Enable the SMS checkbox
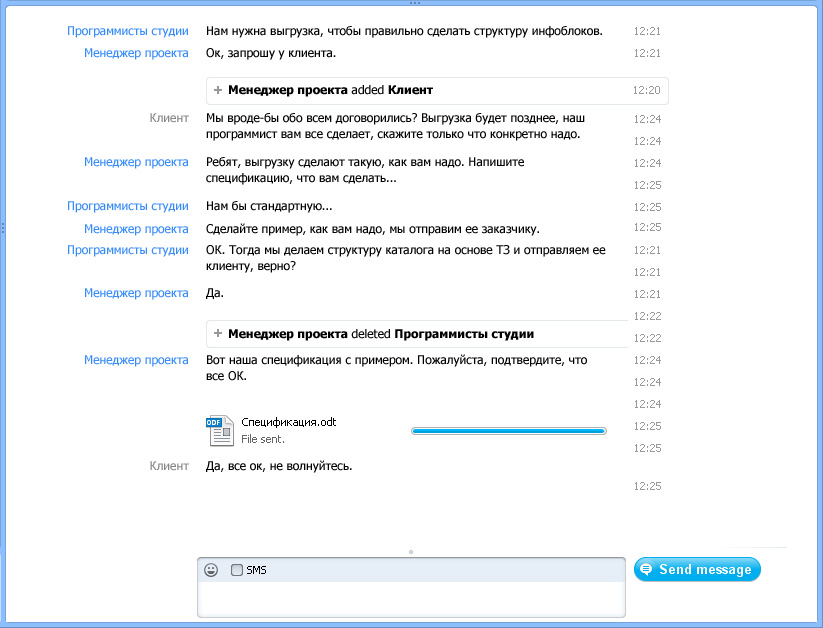 tap(237, 570)
